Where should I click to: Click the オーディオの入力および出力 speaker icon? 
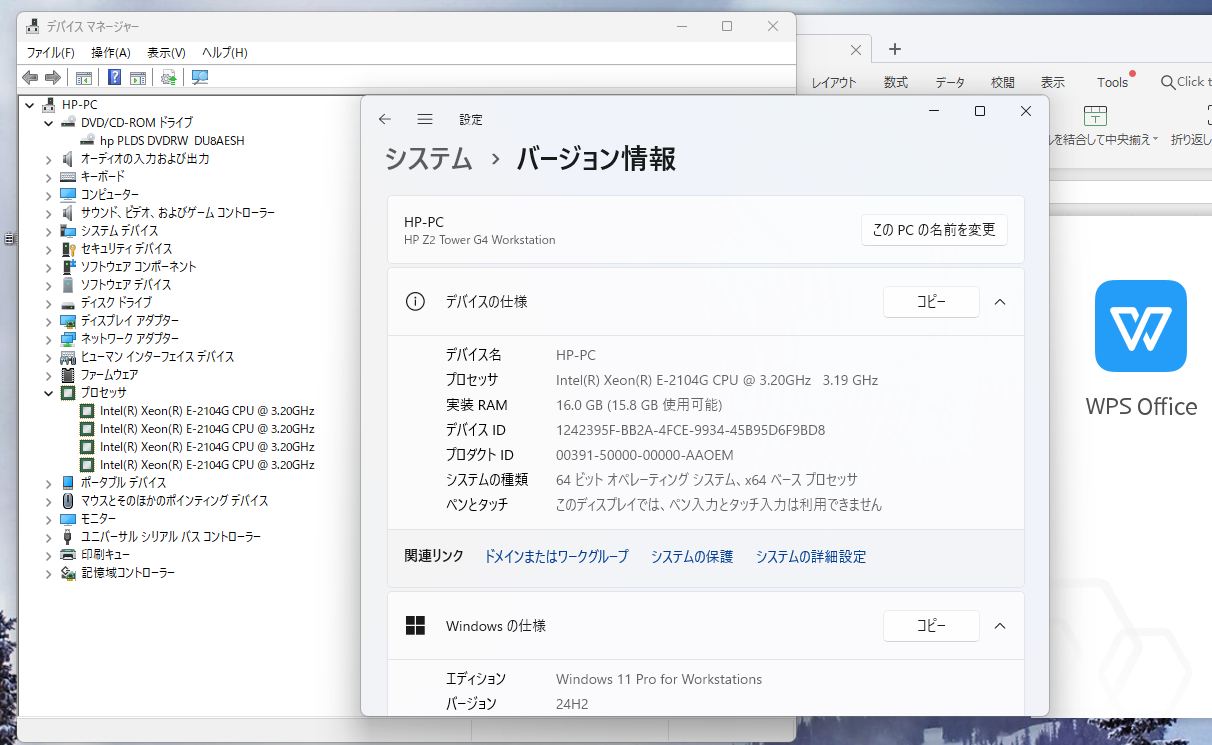point(68,158)
